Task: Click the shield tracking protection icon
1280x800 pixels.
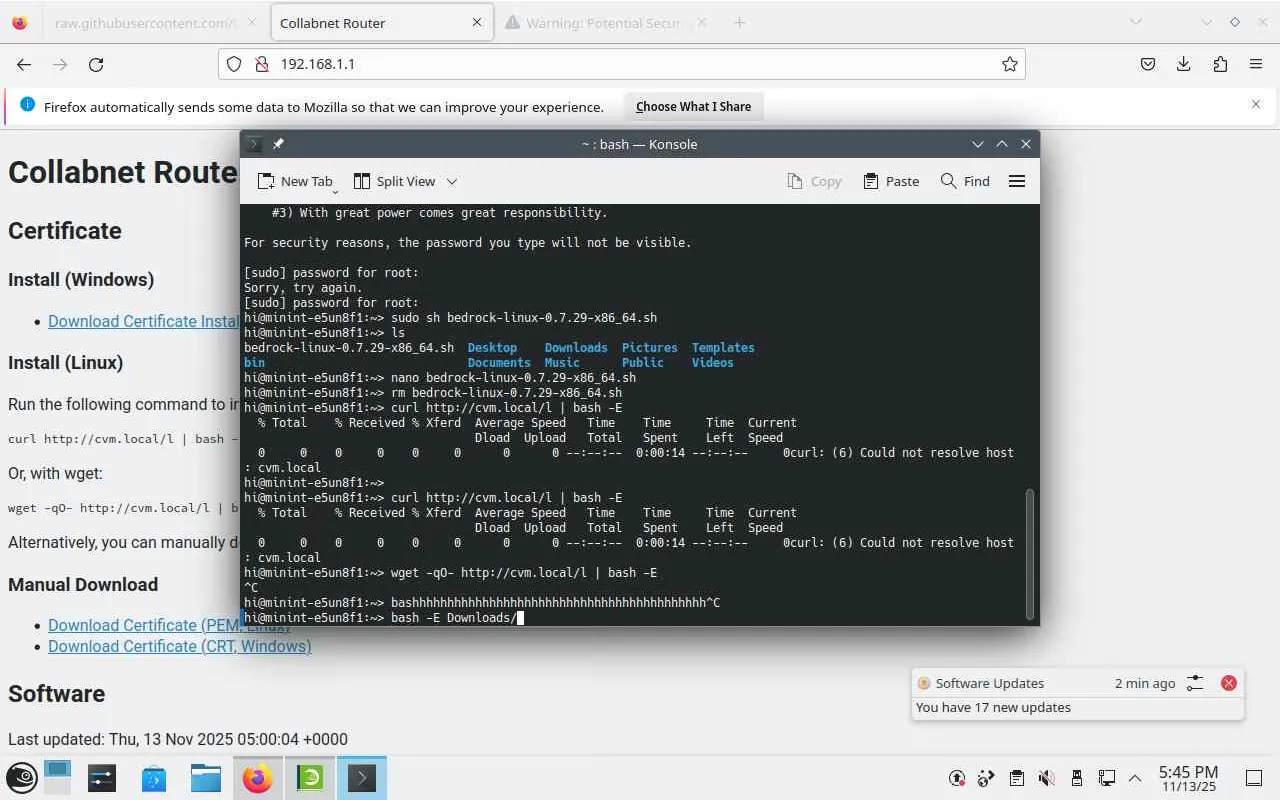Action: pos(234,64)
